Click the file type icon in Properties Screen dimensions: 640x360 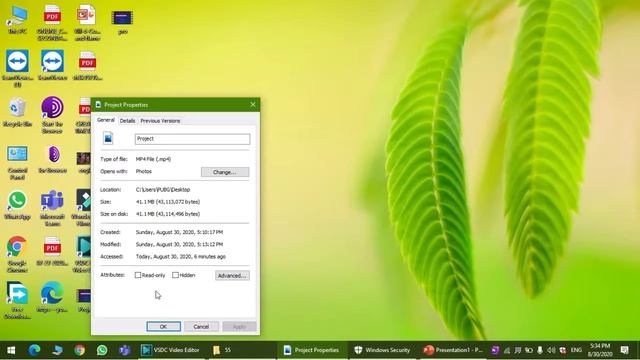(108, 138)
